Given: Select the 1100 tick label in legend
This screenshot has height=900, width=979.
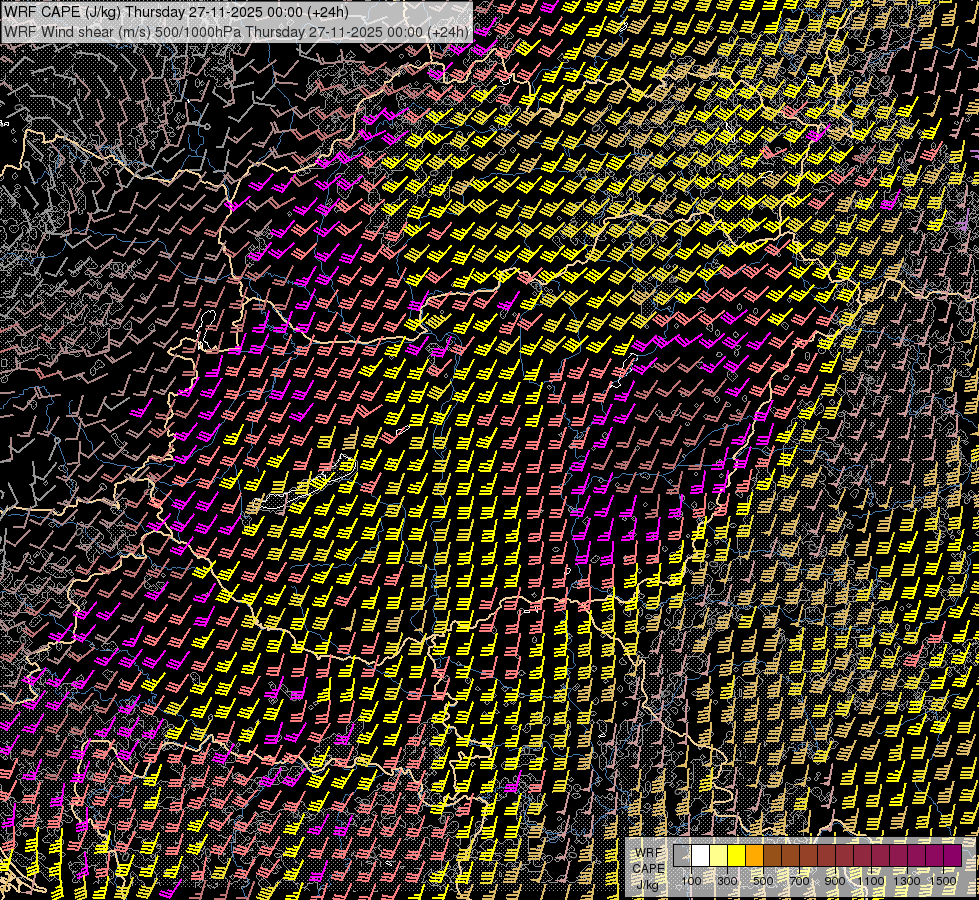Looking at the screenshot, I should pyautogui.click(x=871, y=880).
